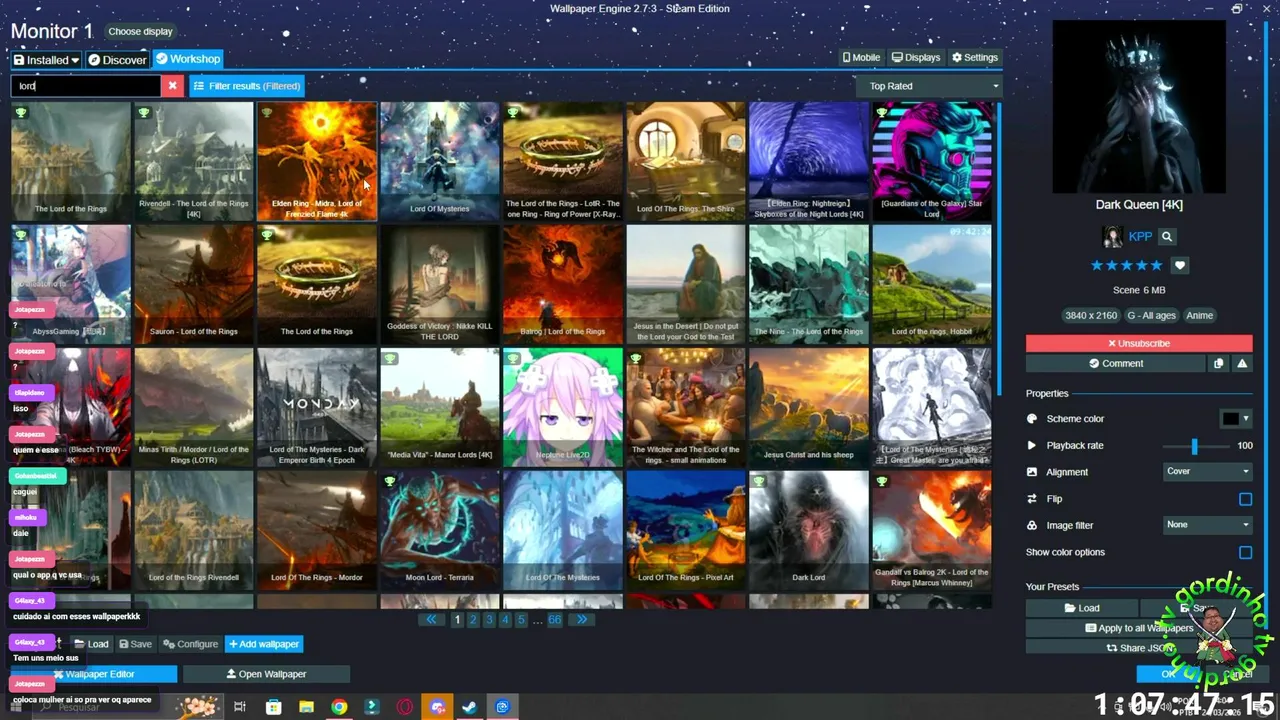Open the Top Rated sort dropdown
Screen dimensions: 1280x720
pos(931,86)
